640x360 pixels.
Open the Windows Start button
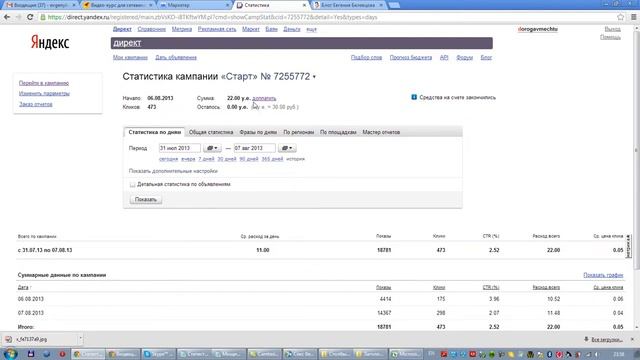click(x=10, y=353)
